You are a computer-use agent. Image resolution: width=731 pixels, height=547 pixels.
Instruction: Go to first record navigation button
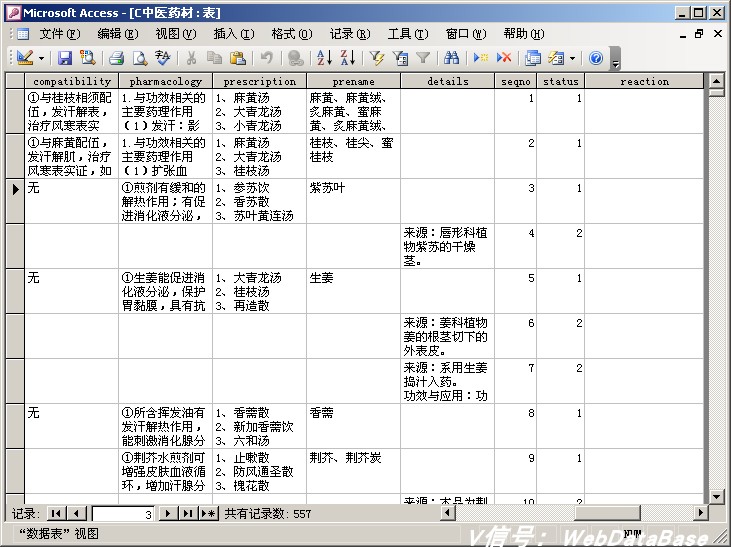56,514
